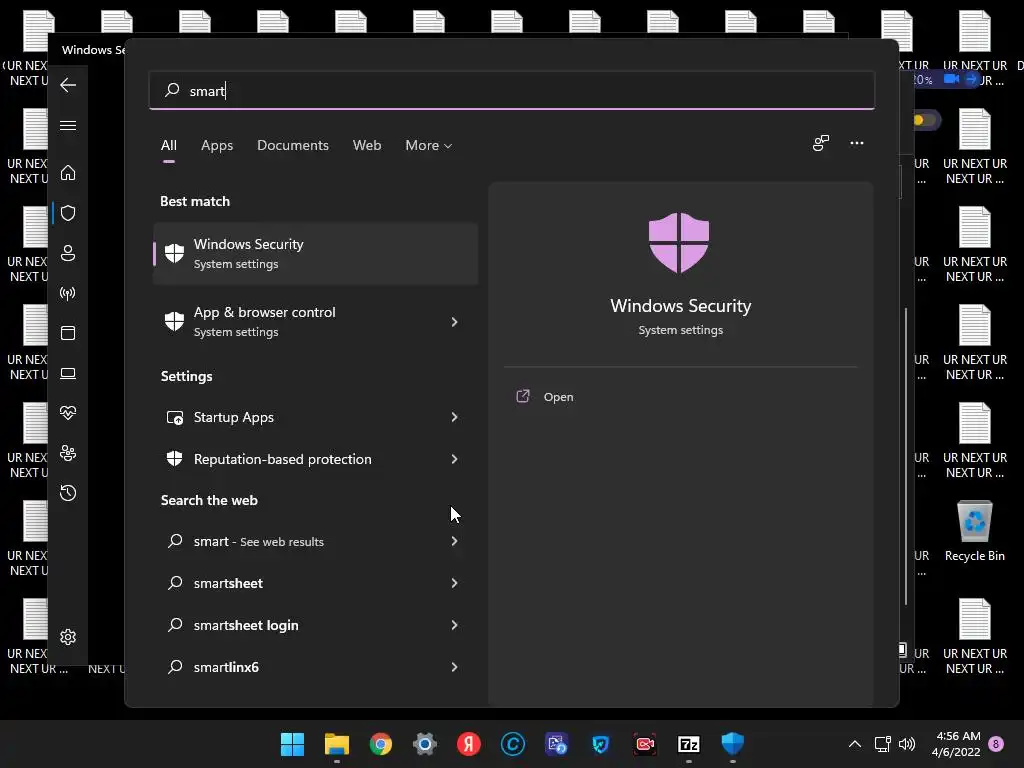The width and height of the screenshot is (1024, 768).
Task: Switch to the Apps search tab
Action: pos(217,145)
